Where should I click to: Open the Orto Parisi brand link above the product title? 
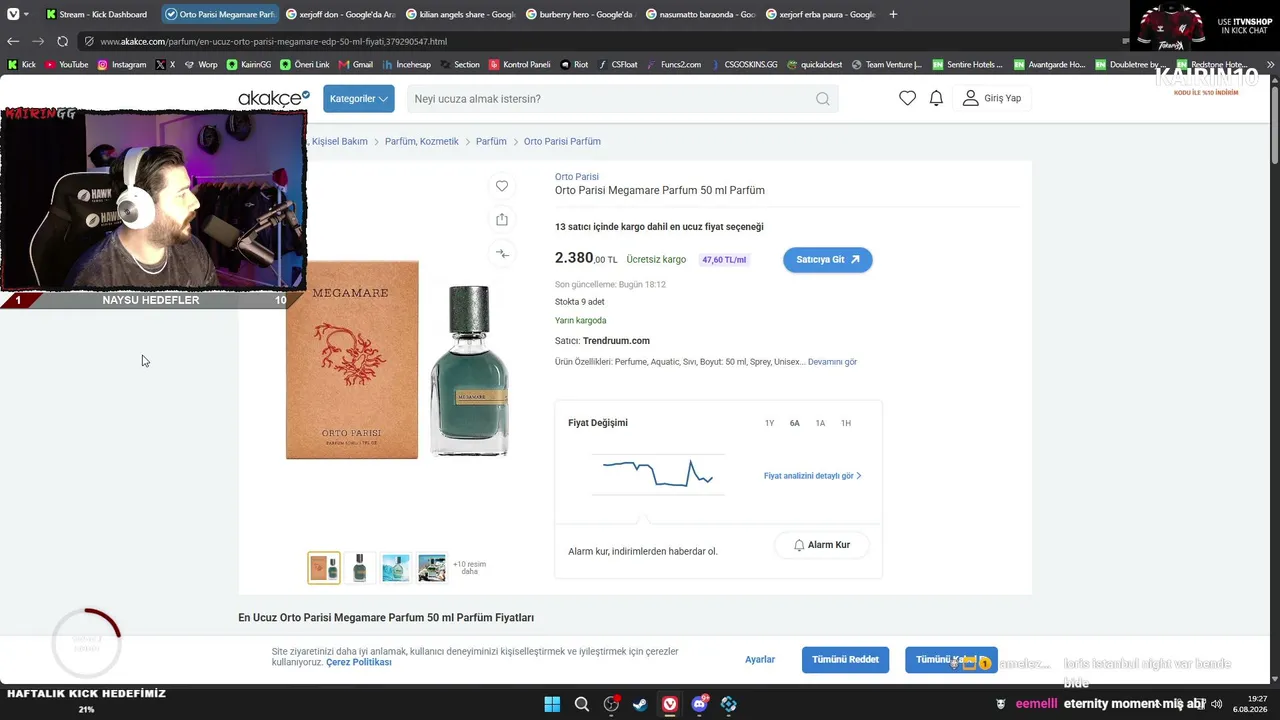pos(577,177)
